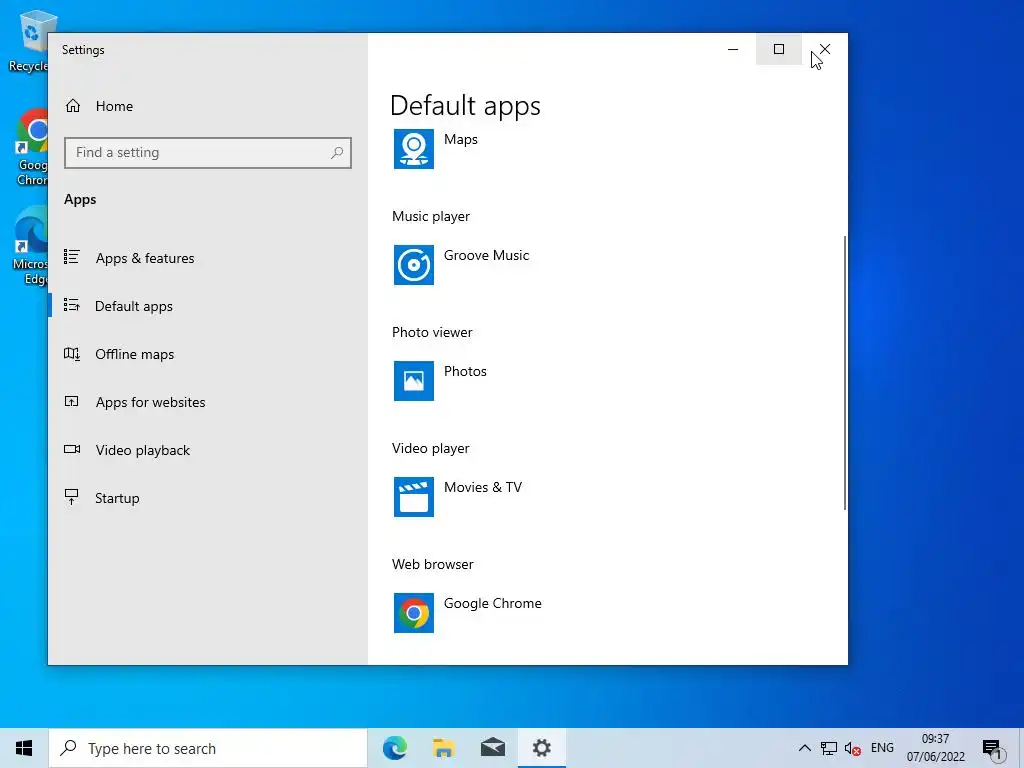This screenshot has width=1024, height=768.
Task: Open the Maps default app icon
Action: click(x=413, y=149)
